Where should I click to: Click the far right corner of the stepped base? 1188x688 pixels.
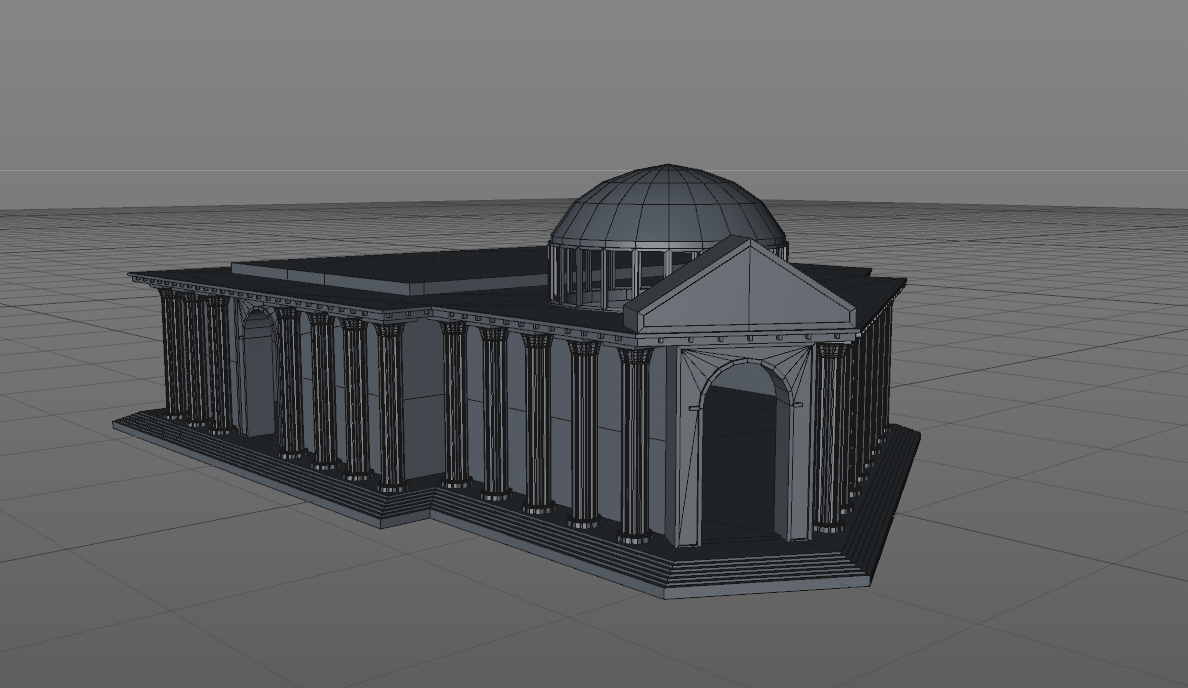914,432
